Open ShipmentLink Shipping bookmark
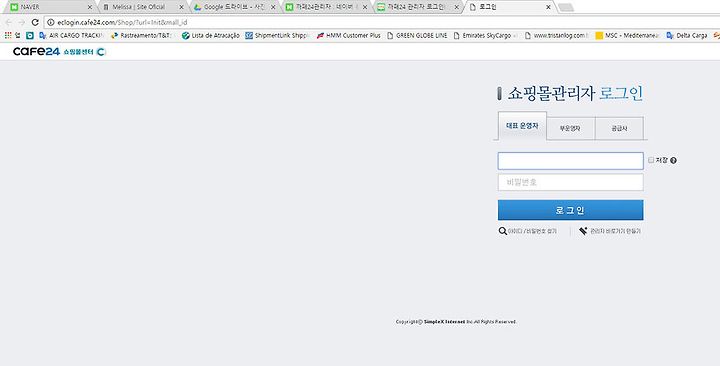 pyautogui.click(x=277, y=35)
